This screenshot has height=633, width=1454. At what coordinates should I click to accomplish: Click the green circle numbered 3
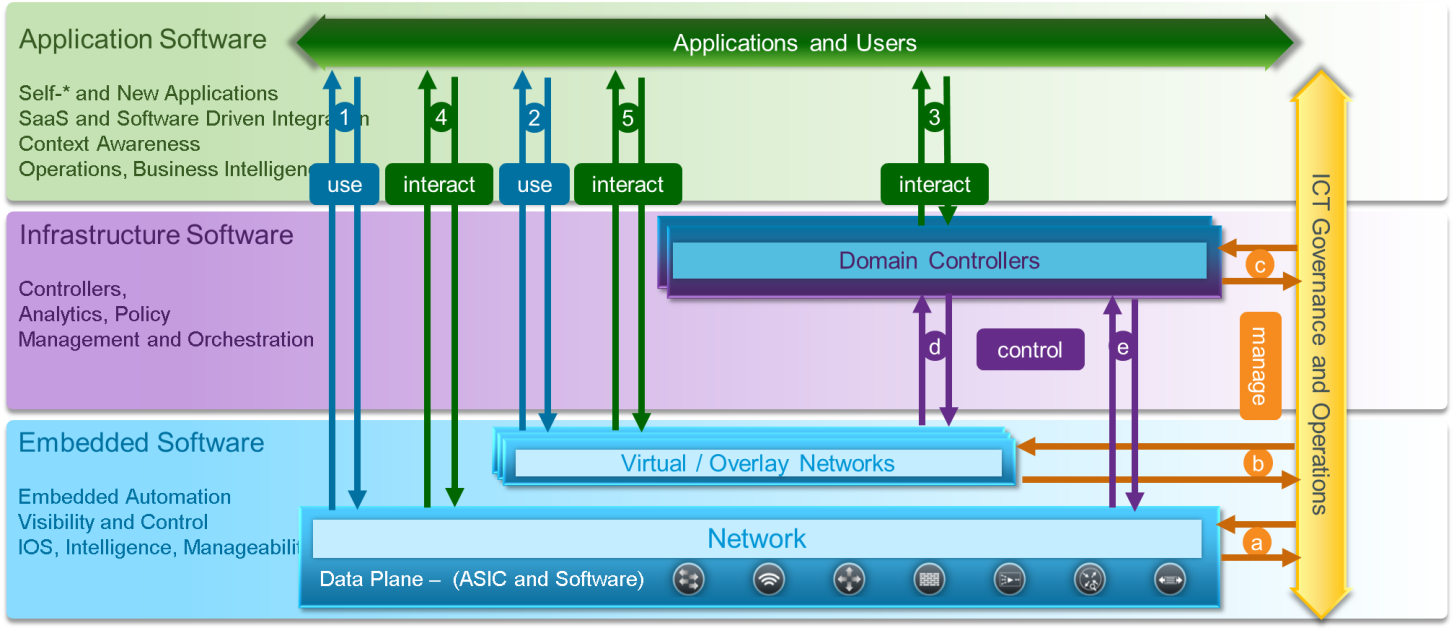(934, 118)
